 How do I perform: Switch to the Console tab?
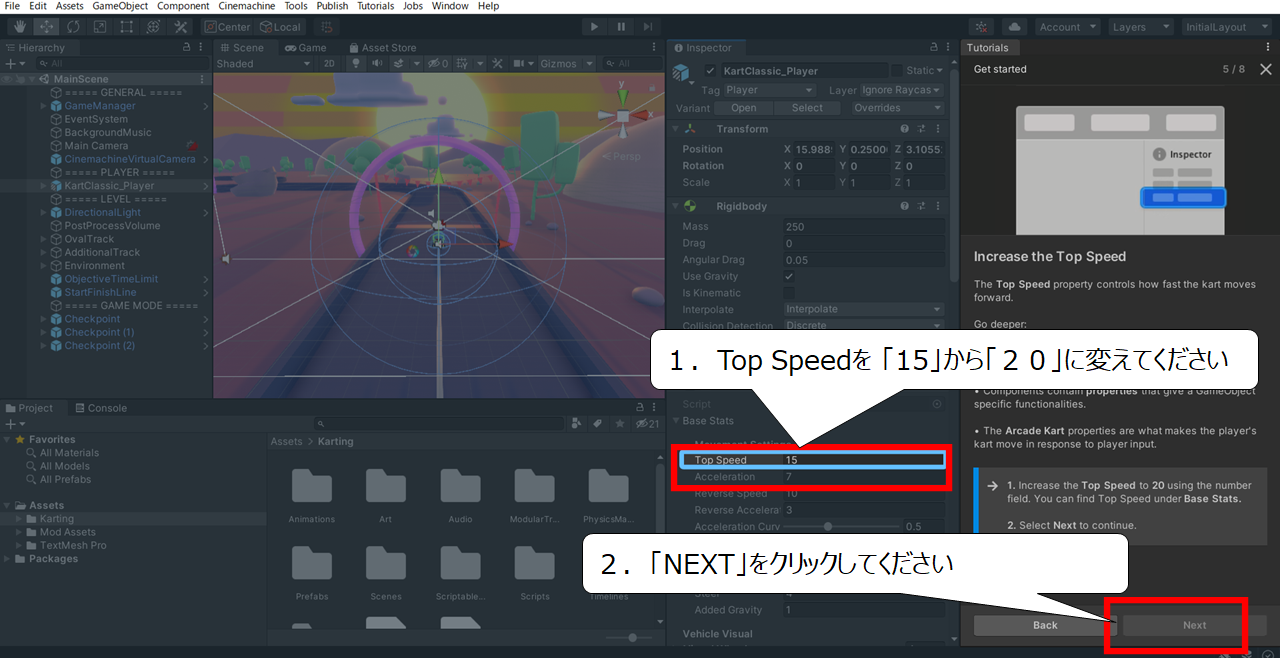tap(100, 408)
